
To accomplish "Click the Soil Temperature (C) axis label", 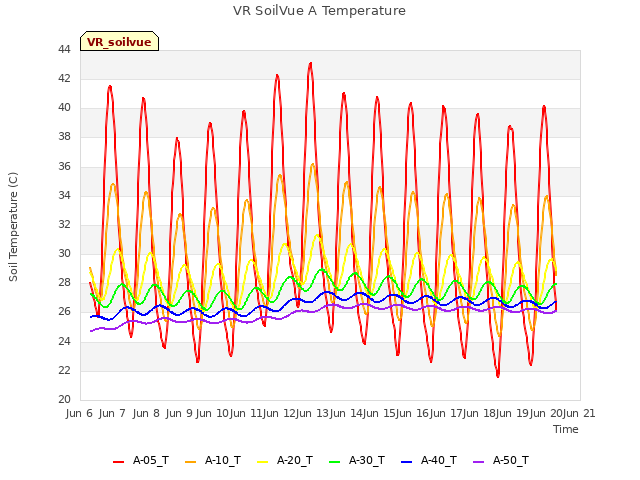I will tap(13, 227).
